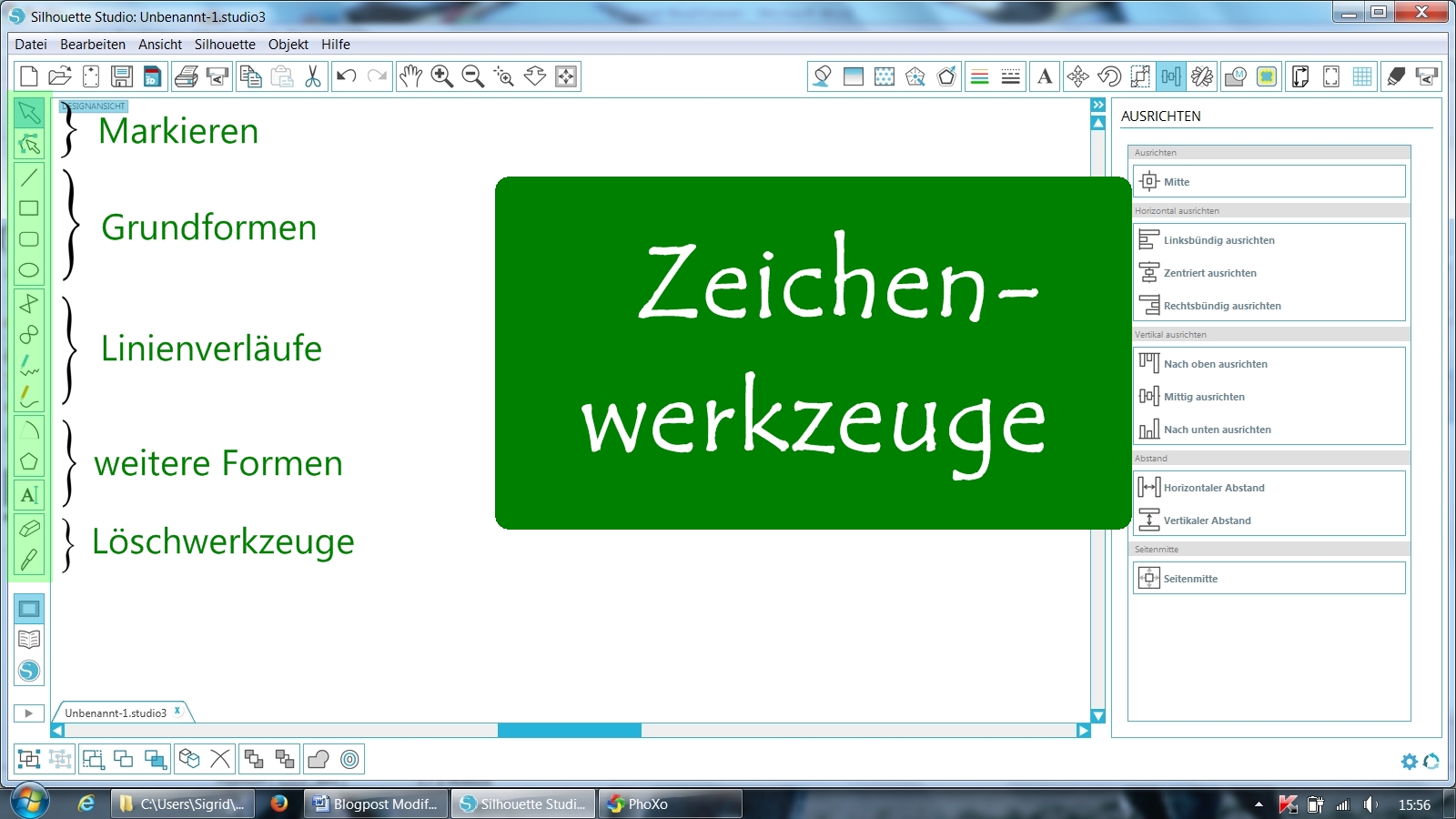Viewport: 1456px width, 819px height.
Task: Switch to the Unbenannt-1.studio3 tab
Action: (x=116, y=713)
